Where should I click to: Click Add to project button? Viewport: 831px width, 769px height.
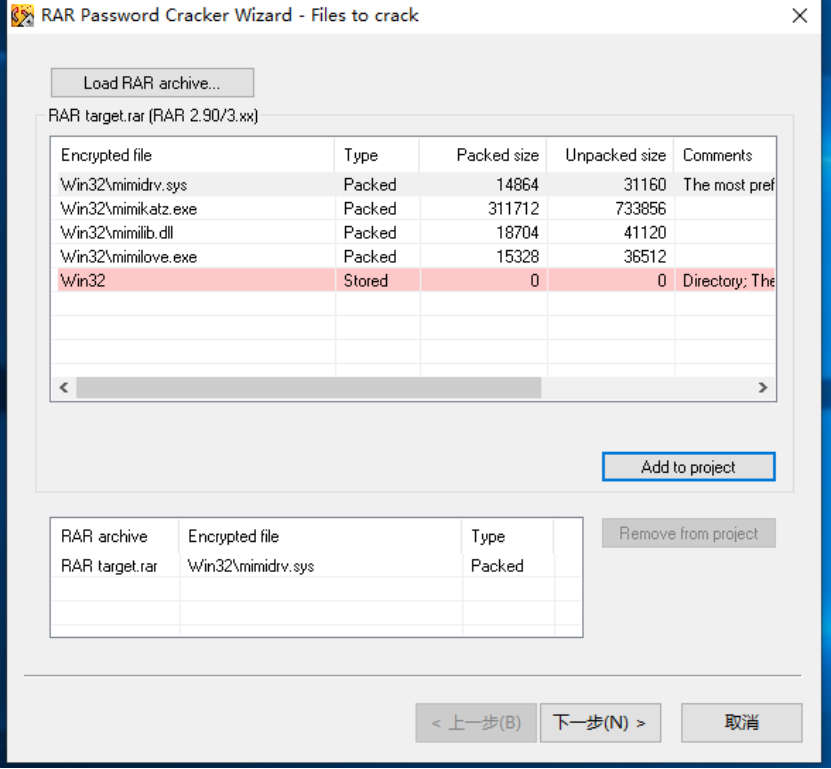point(688,467)
